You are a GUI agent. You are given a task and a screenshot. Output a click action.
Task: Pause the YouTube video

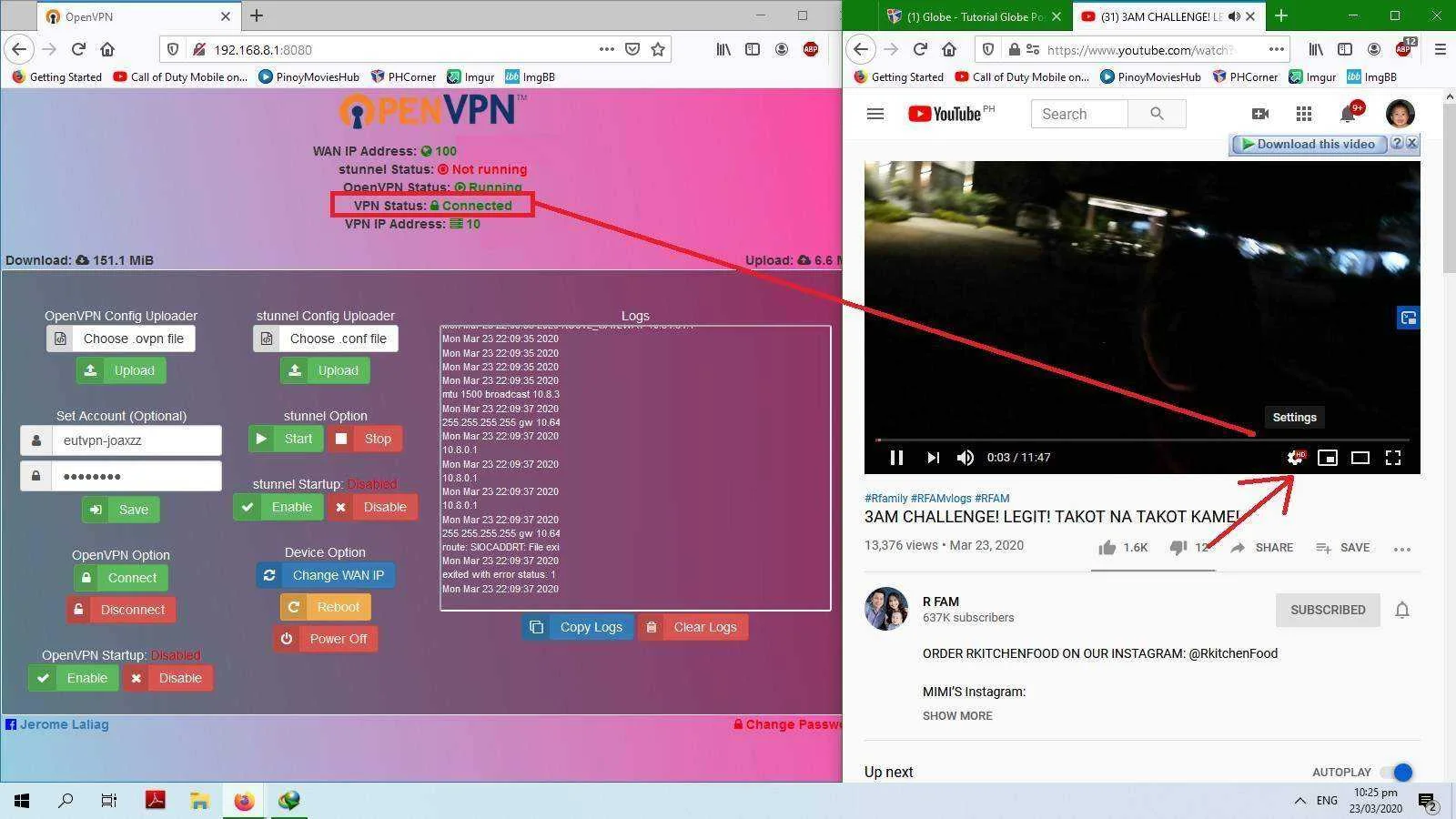click(896, 458)
